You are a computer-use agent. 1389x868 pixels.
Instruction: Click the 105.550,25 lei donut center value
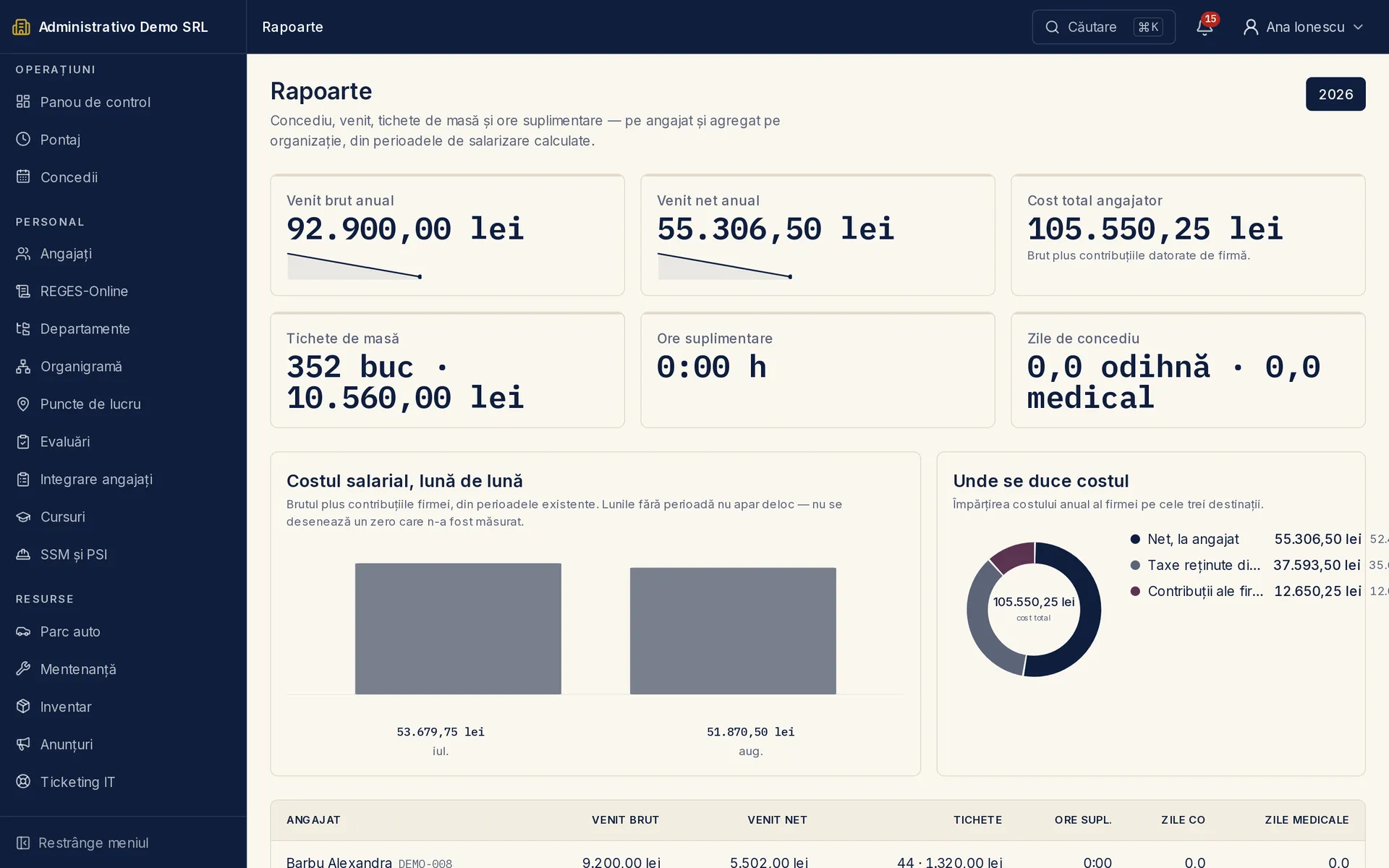pyautogui.click(x=1034, y=602)
